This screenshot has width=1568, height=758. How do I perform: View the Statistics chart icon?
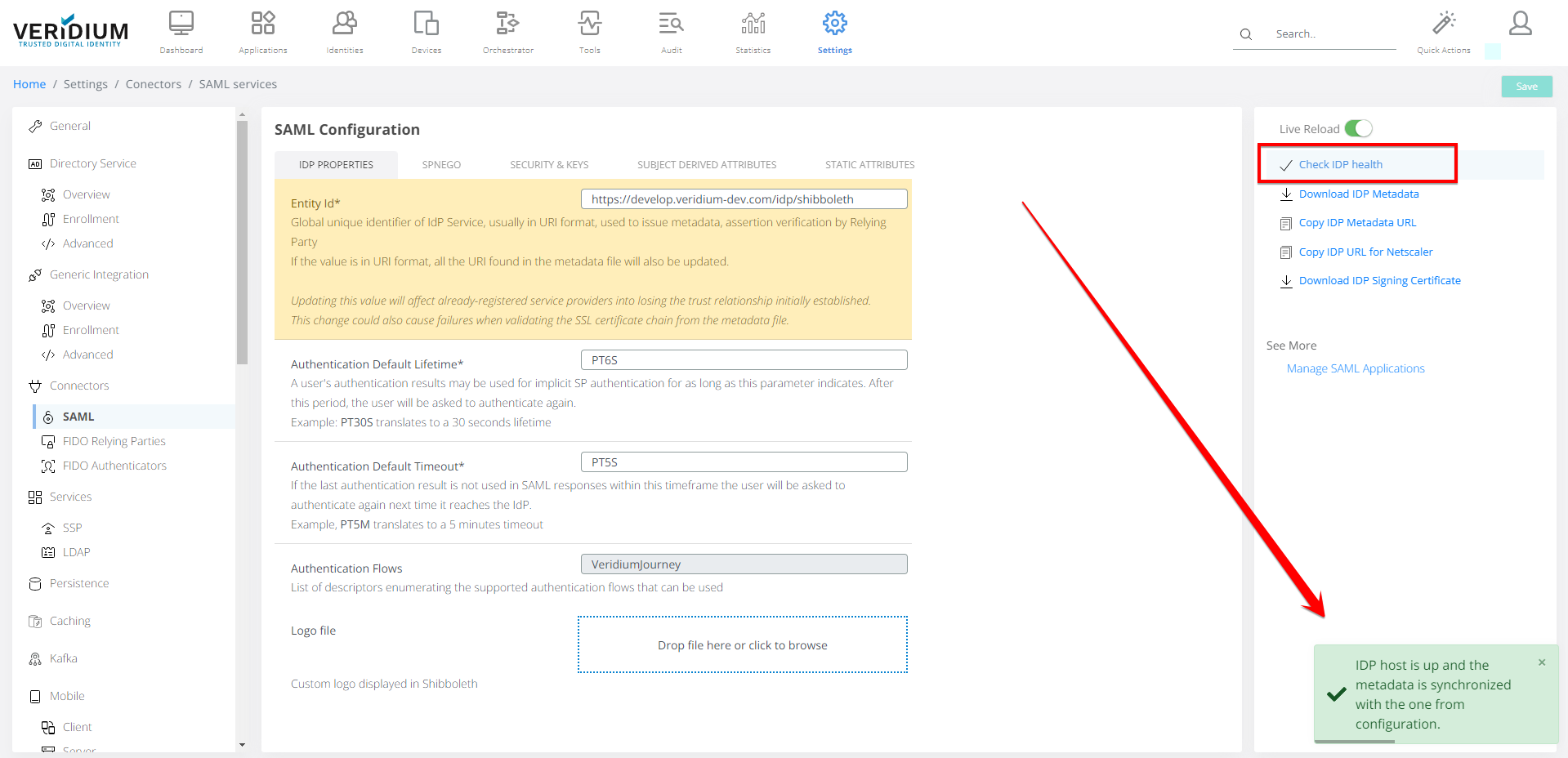click(x=753, y=25)
